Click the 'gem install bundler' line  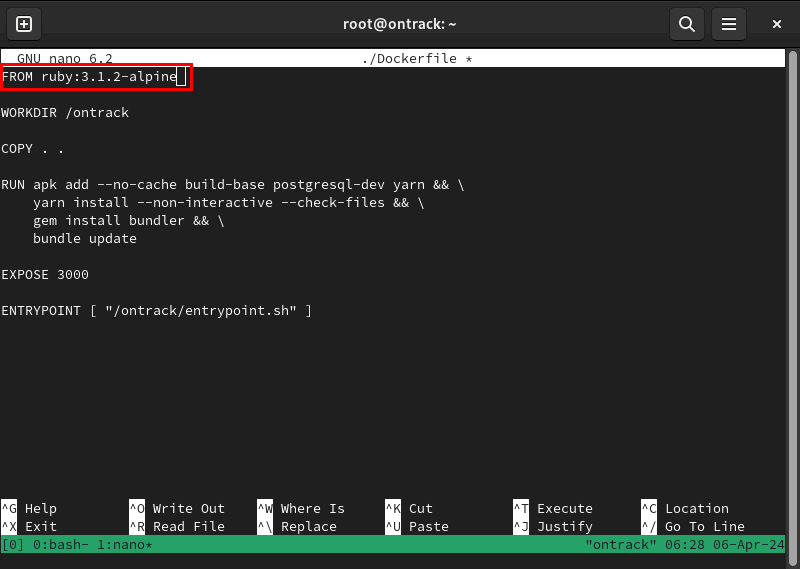point(129,220)
